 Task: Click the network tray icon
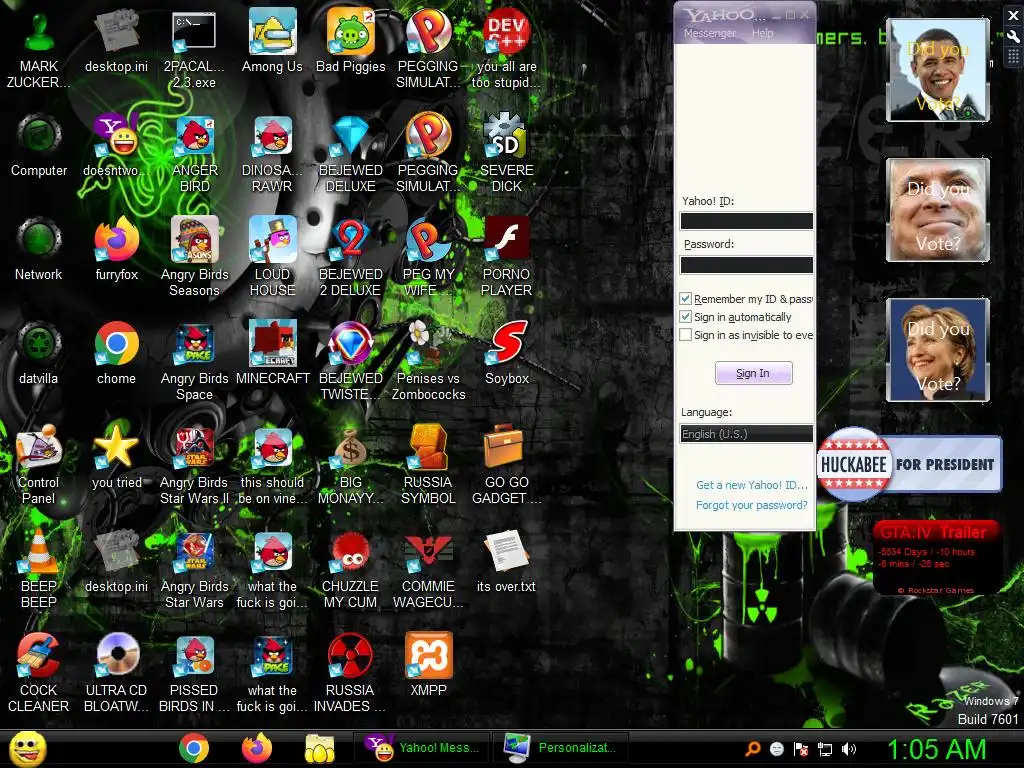pyautogui.click(x=825, y=749)
